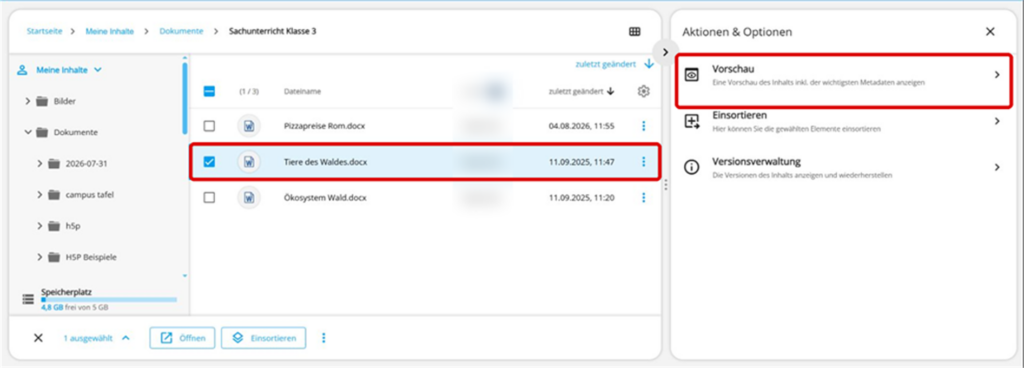Click Word icon of Pizzapreise Rom.docx
This screenshot has height=368, width=1024.
pyautogui.click(x=249, y=126)
